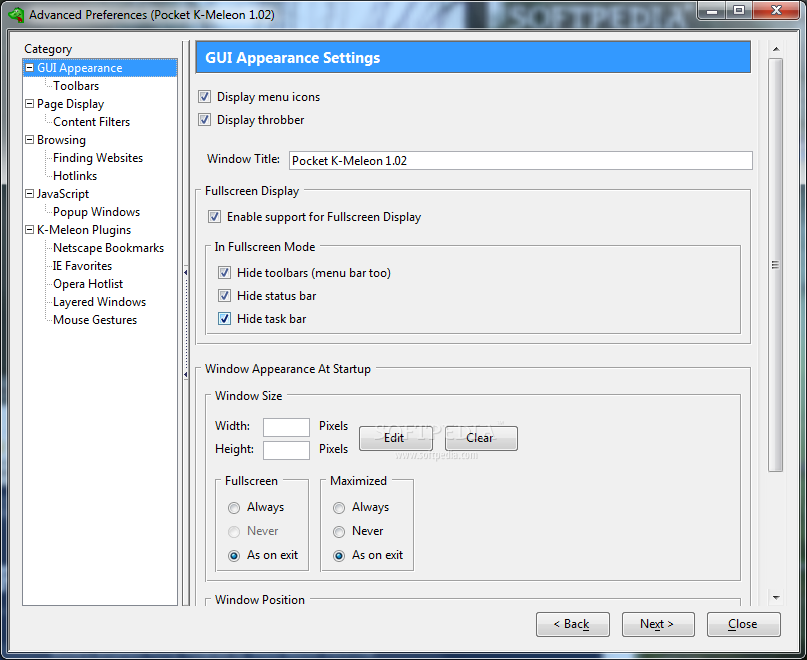This screenshot has height=660, width=807.
Task: Collapse the Browsing tree node
Action: point(30,140)
